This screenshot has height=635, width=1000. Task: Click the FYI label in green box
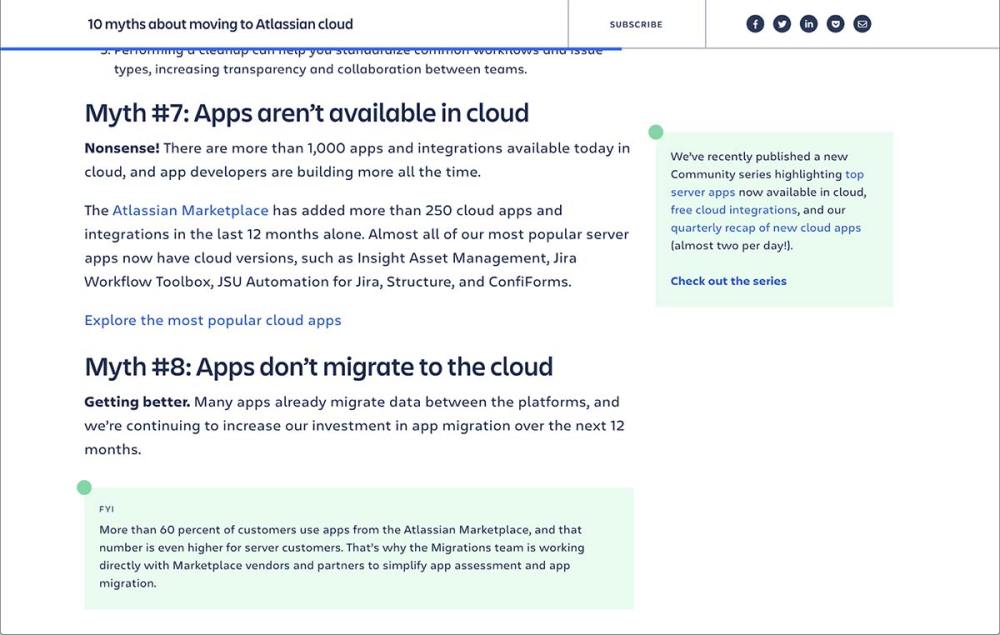pyautogui.click(x=107, y=509)
